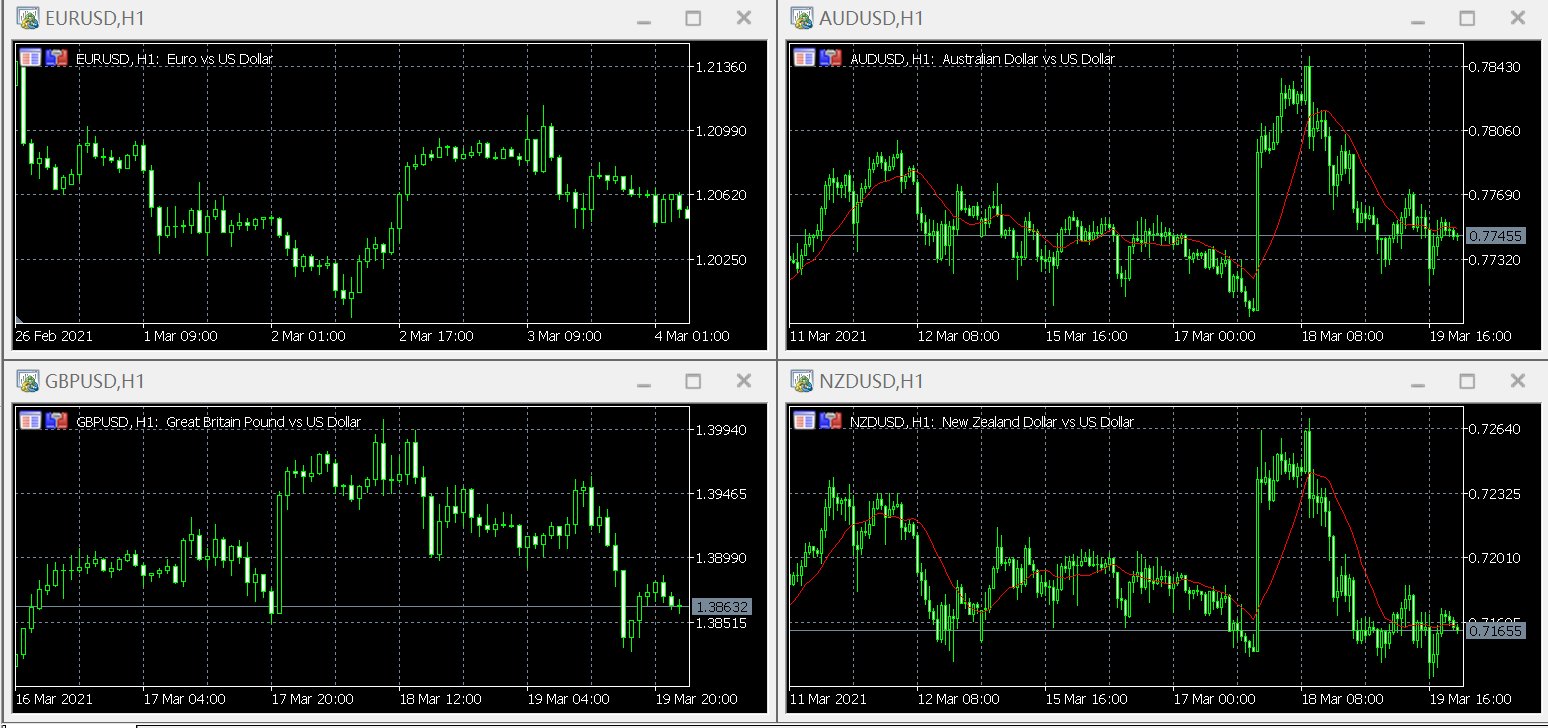This screenshot has width=1548, height=728.
Task: Maximize the GBPUSD,H1 chart window
Action: (693, 381)
